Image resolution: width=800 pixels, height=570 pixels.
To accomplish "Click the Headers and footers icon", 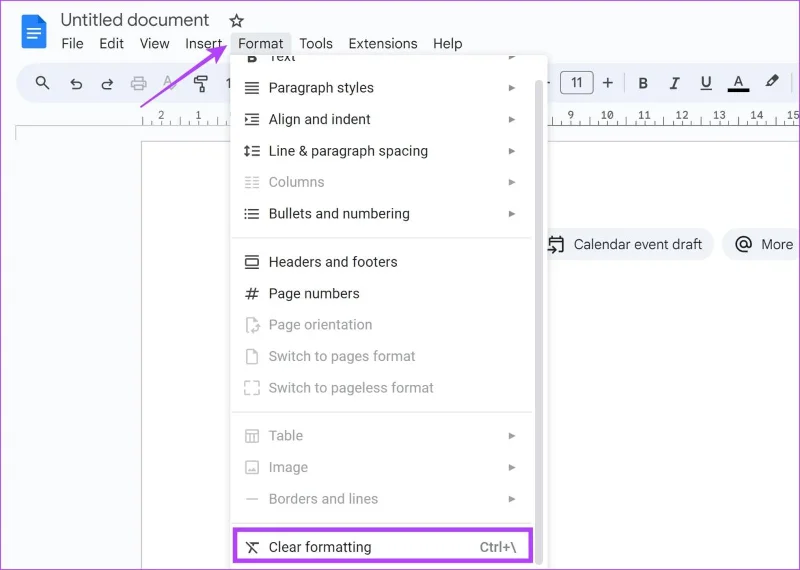I will [x=252, y=262].
